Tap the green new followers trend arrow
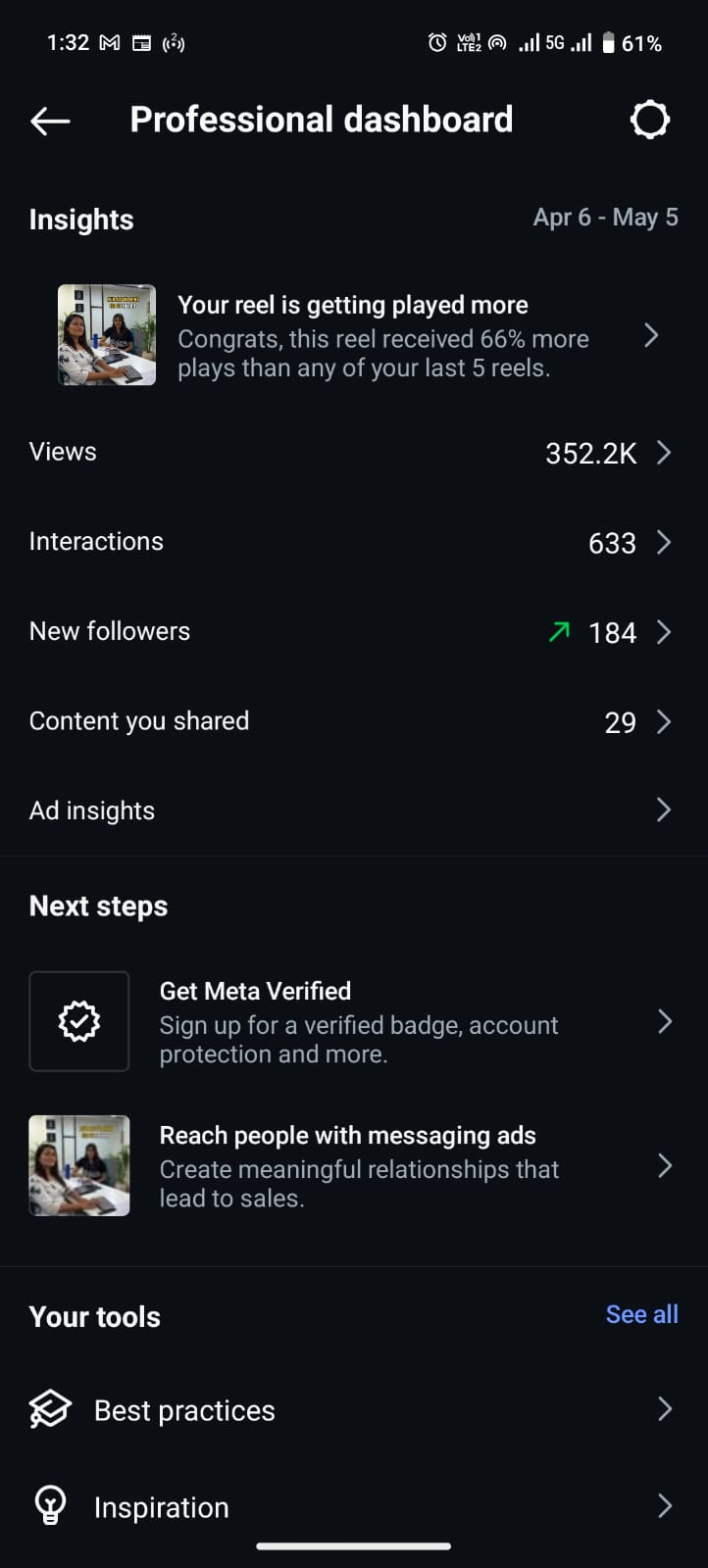Screen dimensions: 708x1568 pyautogui.click(x=559, y=632)
